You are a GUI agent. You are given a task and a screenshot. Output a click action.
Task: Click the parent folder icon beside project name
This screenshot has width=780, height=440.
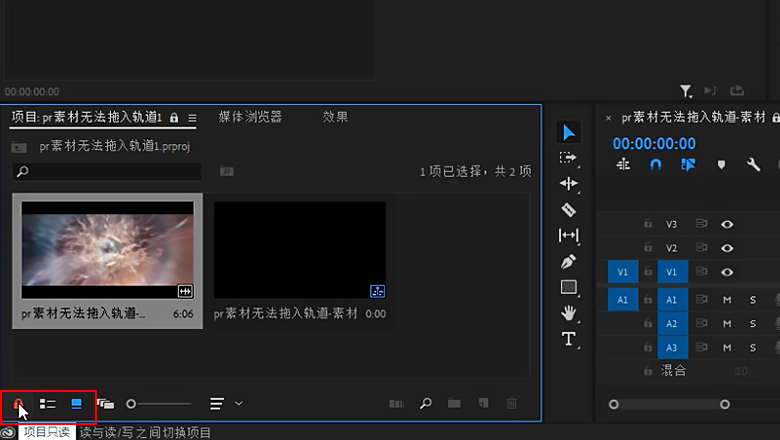(x=19, y=147)
